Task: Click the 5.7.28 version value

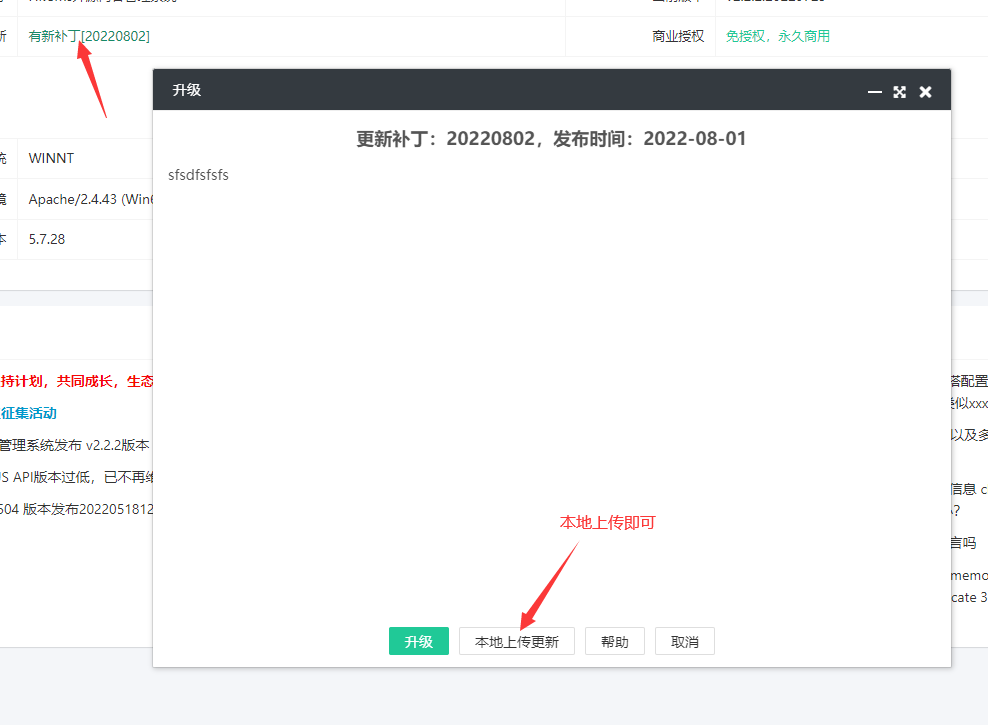Action: point(47,239)
